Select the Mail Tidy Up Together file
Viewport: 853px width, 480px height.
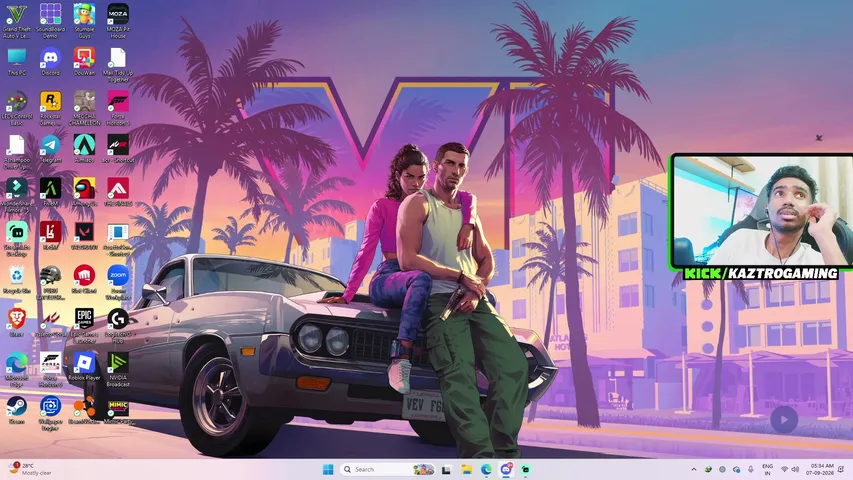click(x=118, y=65)
